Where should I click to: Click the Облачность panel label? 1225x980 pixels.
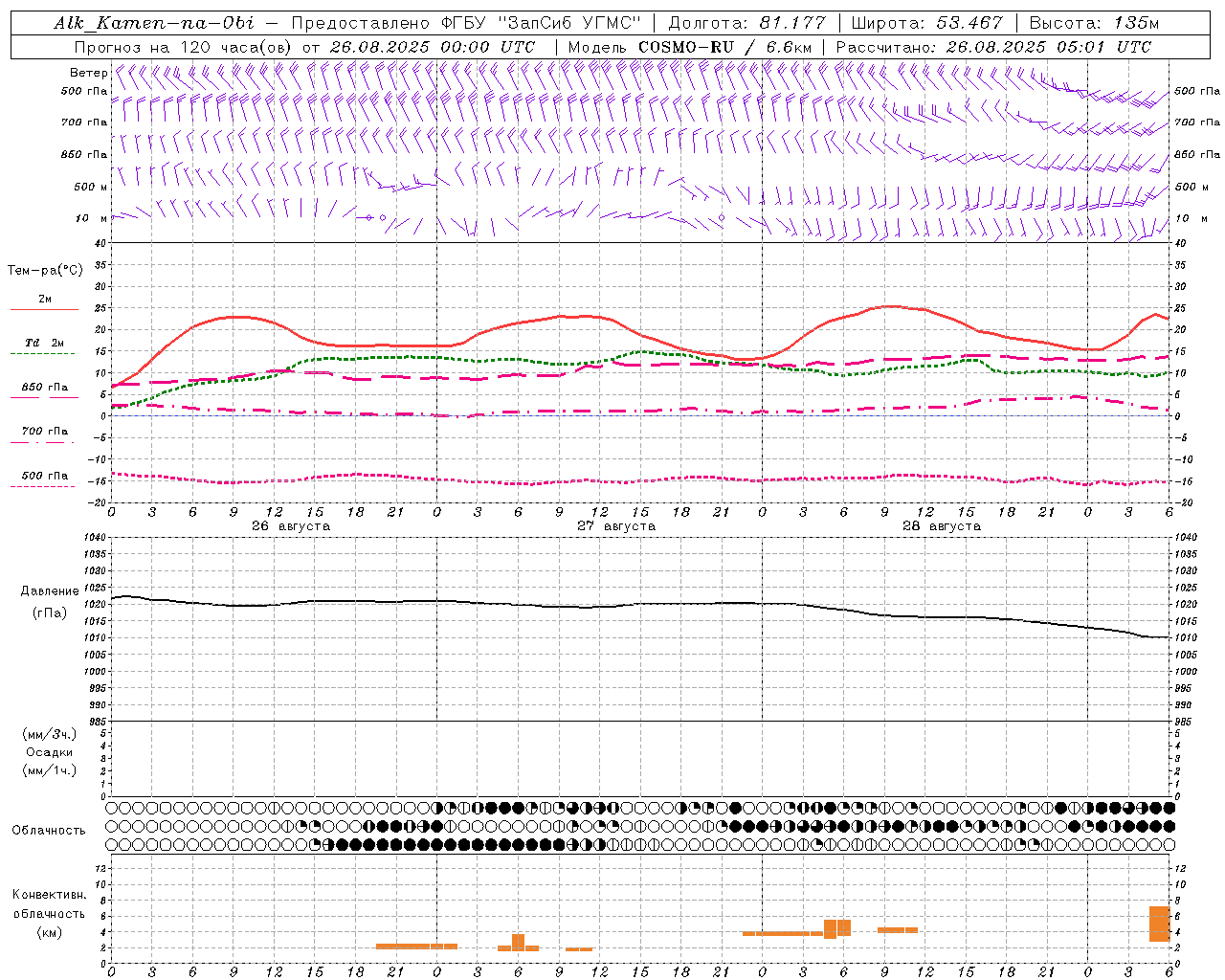(49, 831)
